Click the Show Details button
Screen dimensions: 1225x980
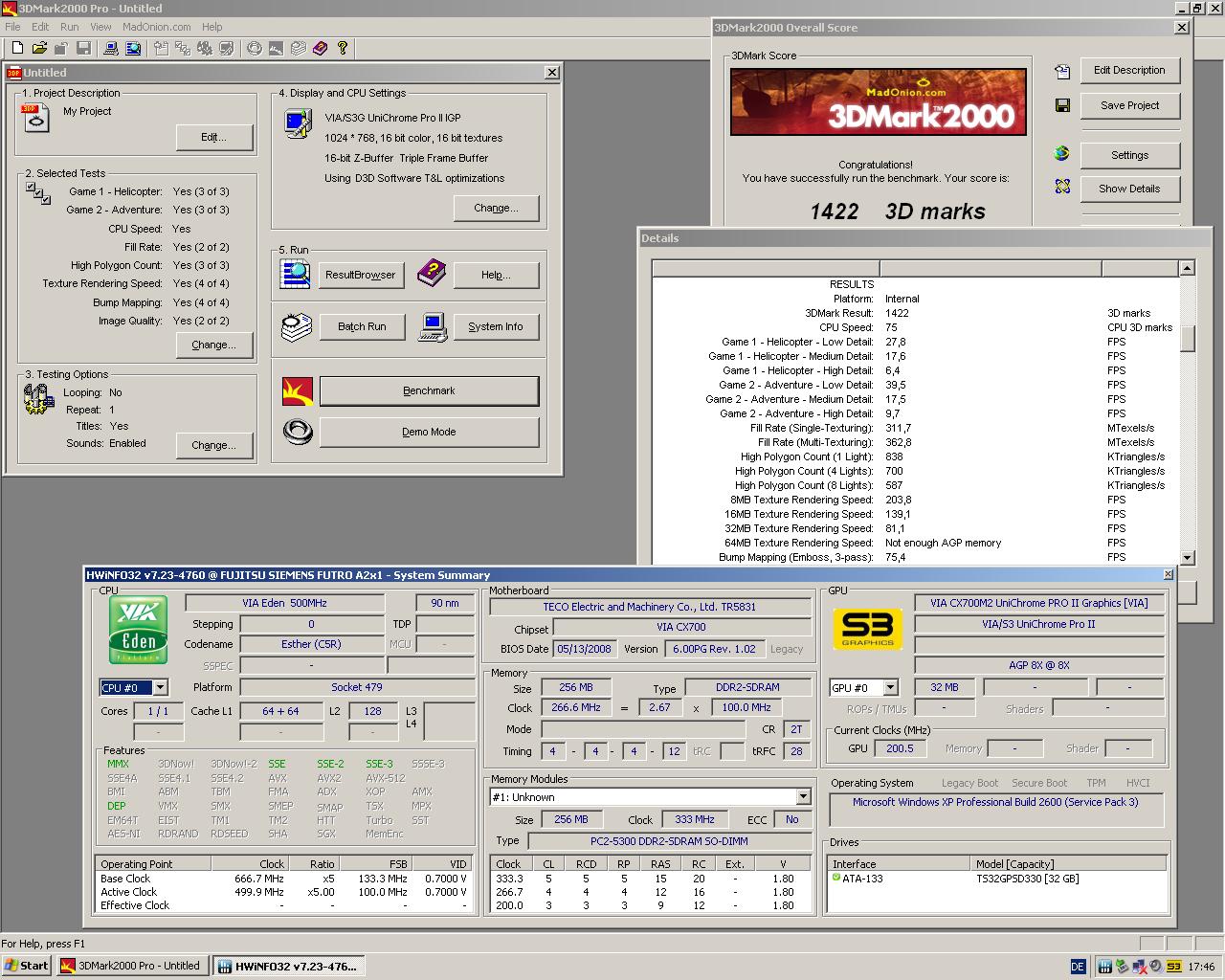(1129, 189)
